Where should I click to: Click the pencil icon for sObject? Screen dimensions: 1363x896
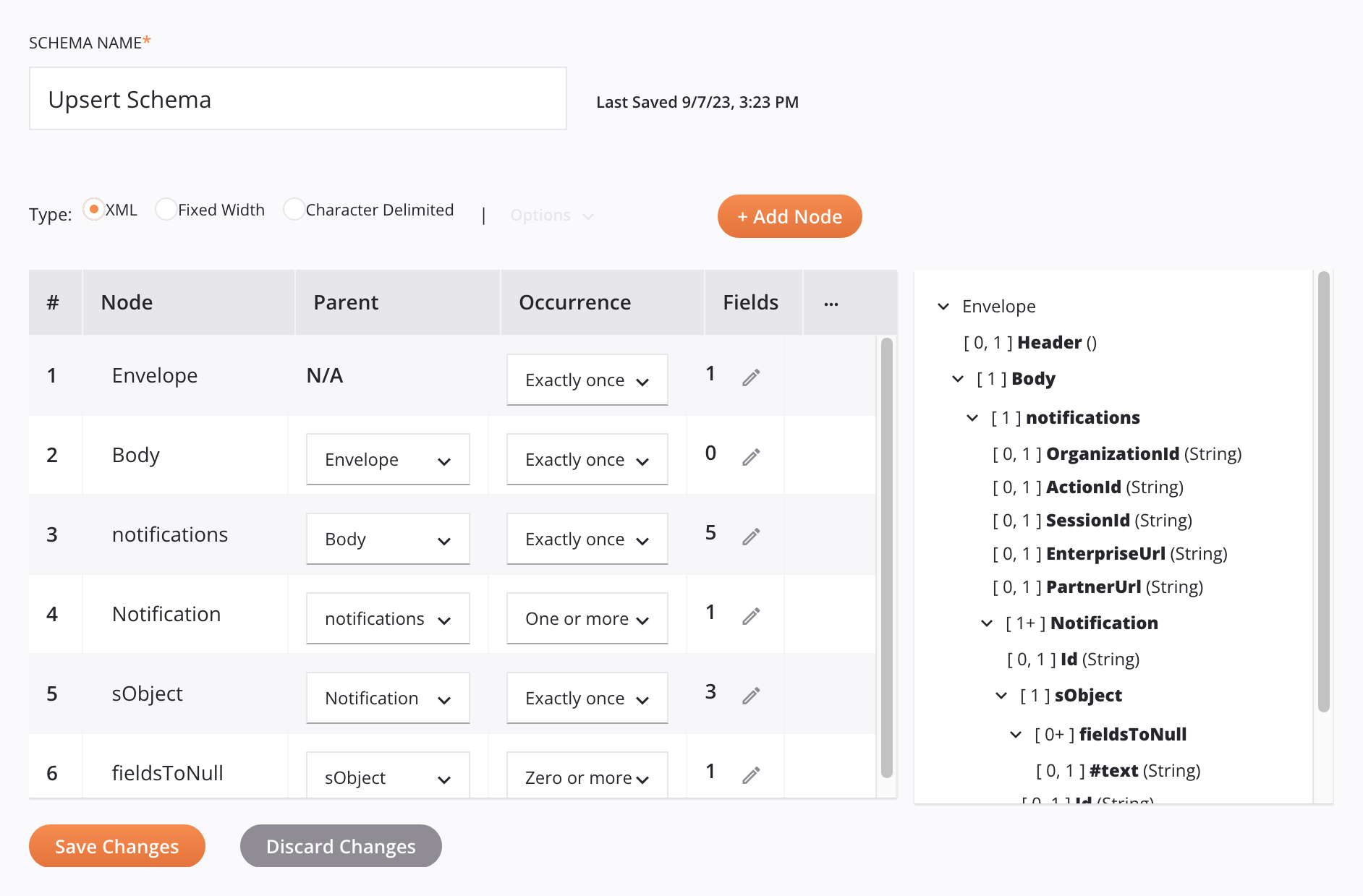coord(751,696)
